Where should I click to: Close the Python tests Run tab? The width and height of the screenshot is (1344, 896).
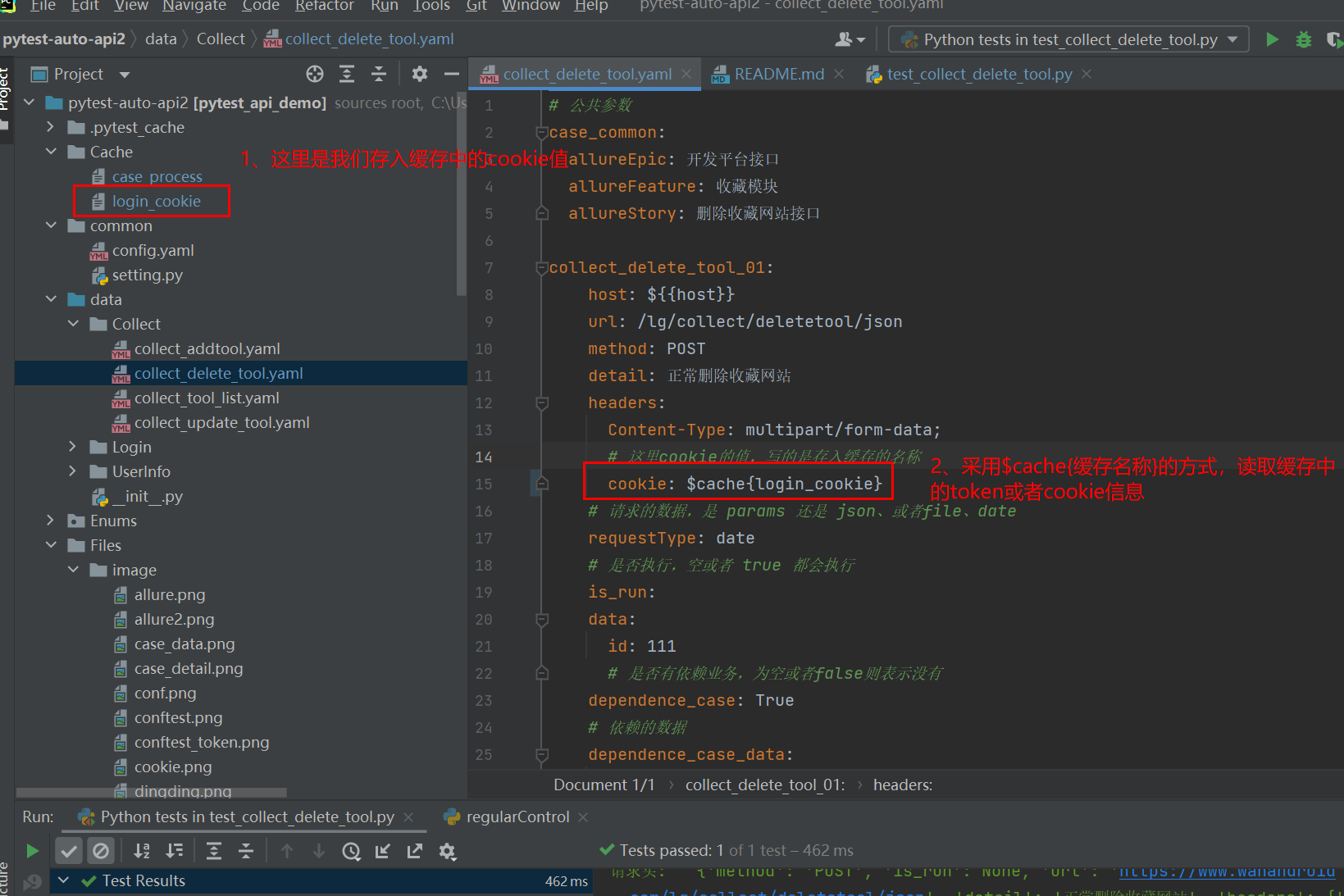point(408,817)
